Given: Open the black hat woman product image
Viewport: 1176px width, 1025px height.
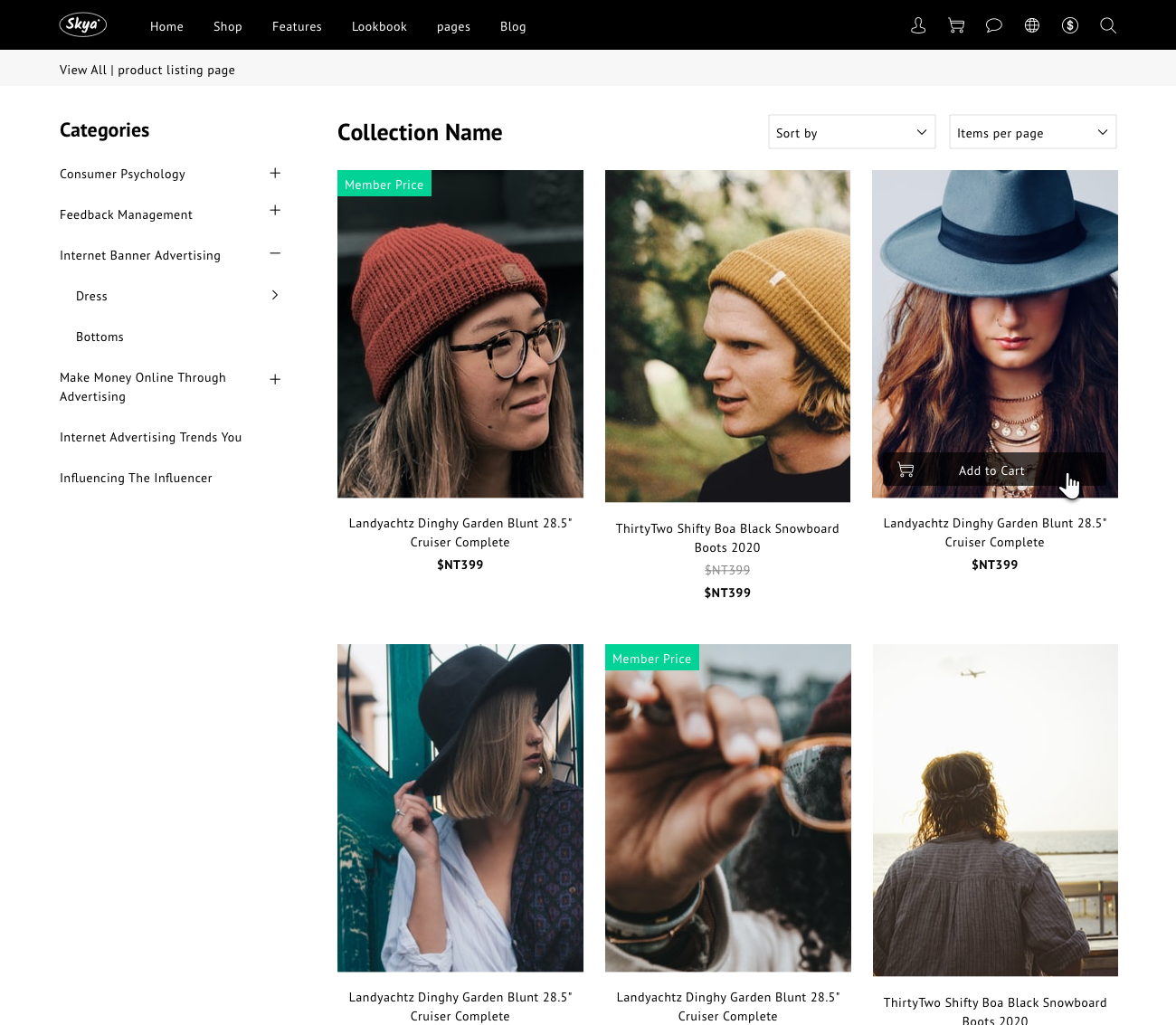Looking at the screenshot, I should click(460, 808).
